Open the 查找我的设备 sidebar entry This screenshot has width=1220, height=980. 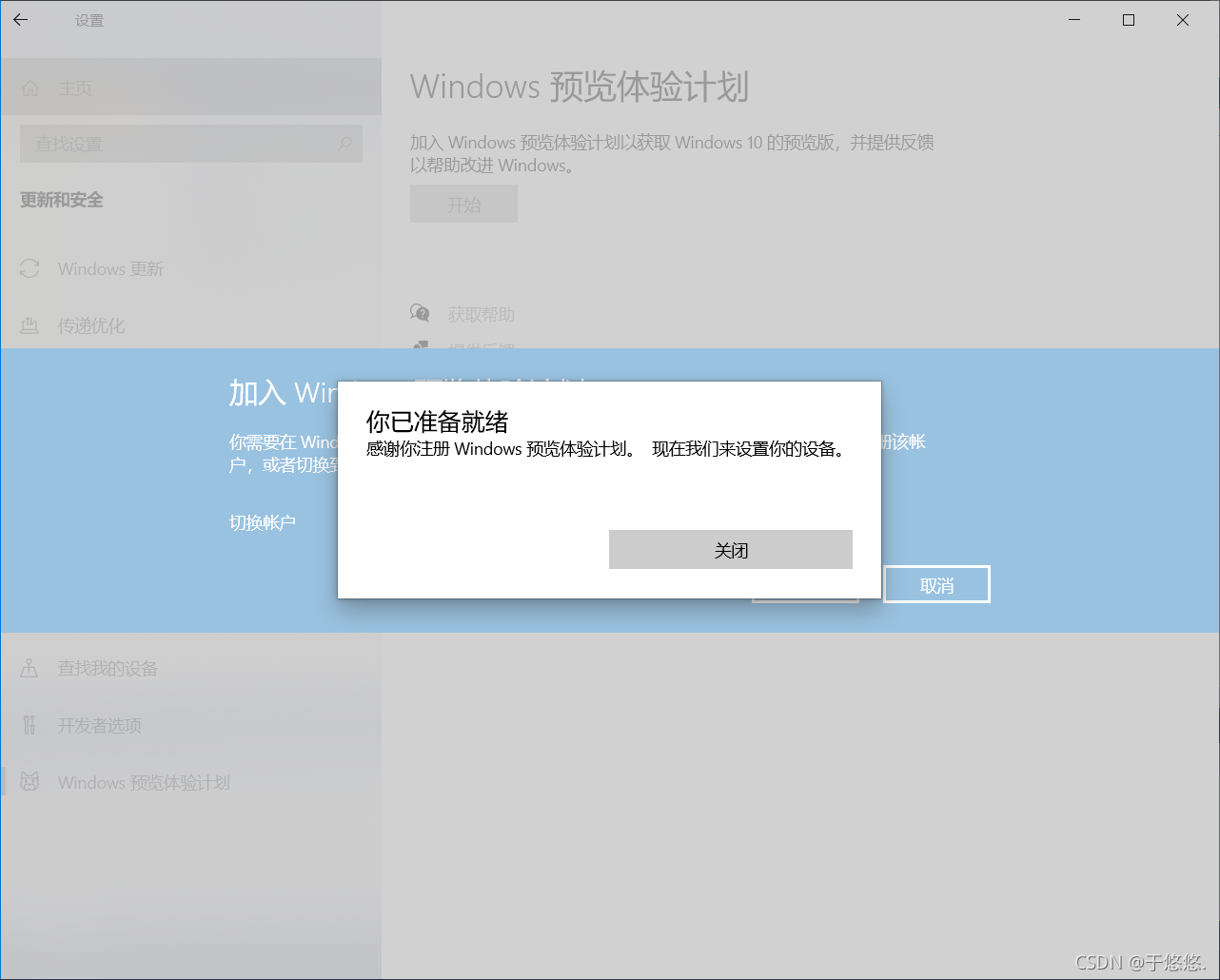tap(190, 669)
